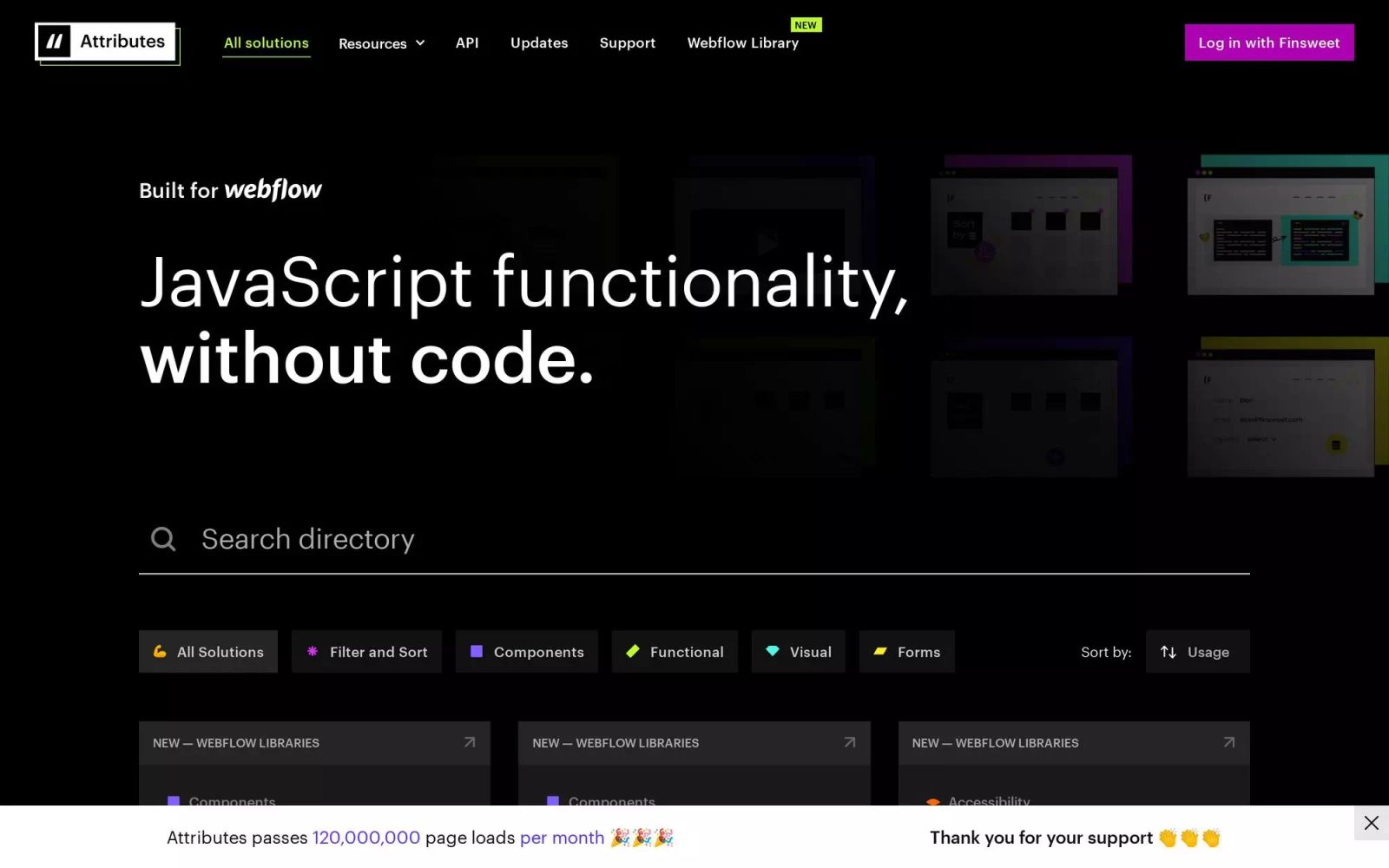1389x868 pixels.
Task: Open third NEW — WEBFLOW LIBRARIES card header
Action: click(1074, 743)
